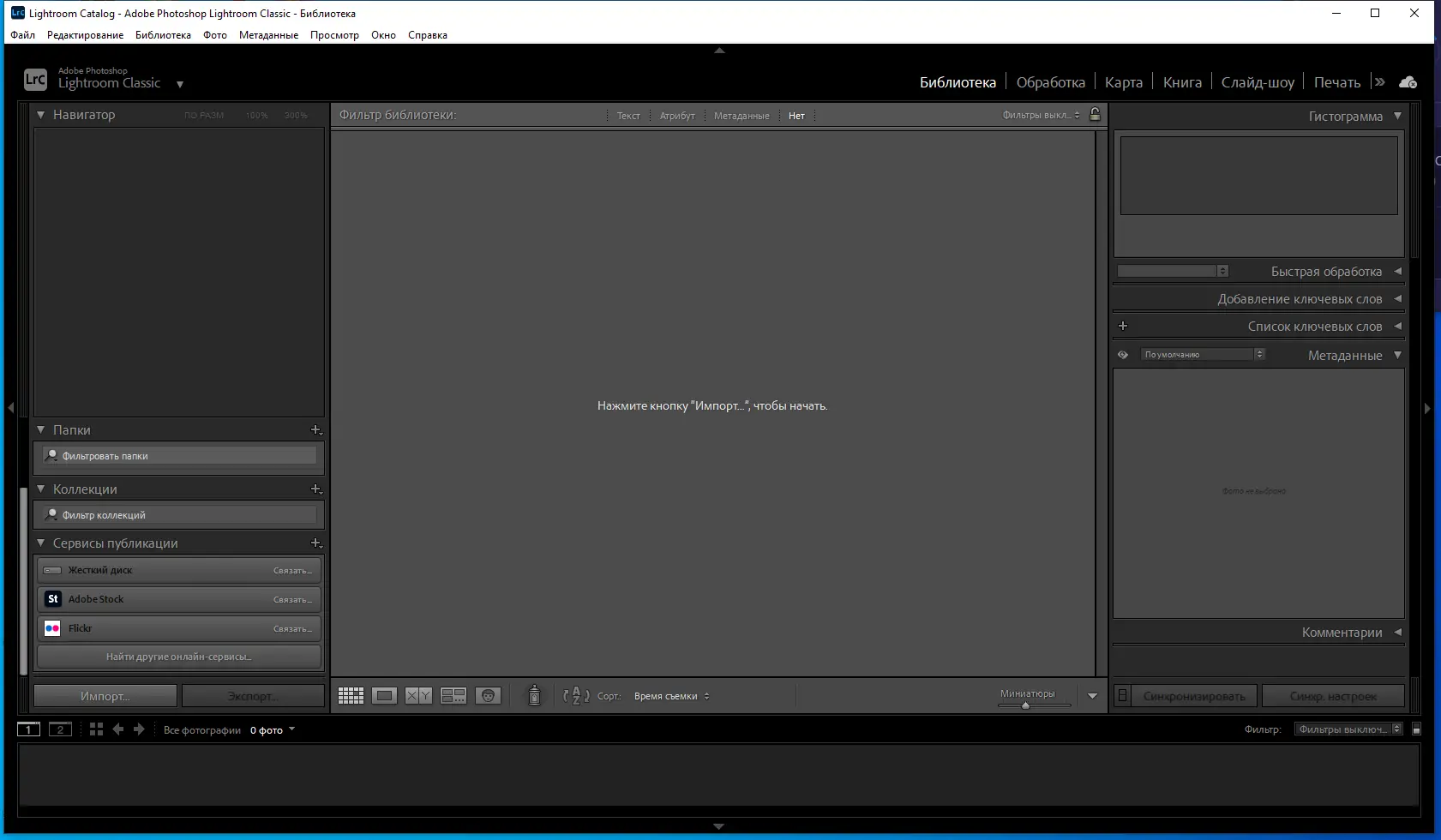Select main window display button 1

28,729
